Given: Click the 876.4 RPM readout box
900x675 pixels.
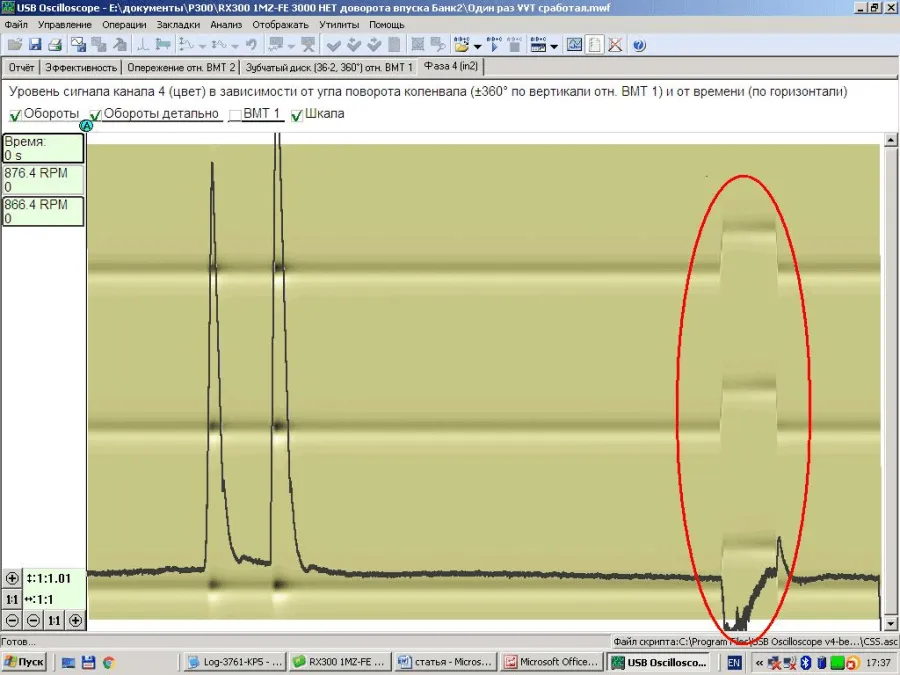Looking at the screenshot, I should (44, 180).
